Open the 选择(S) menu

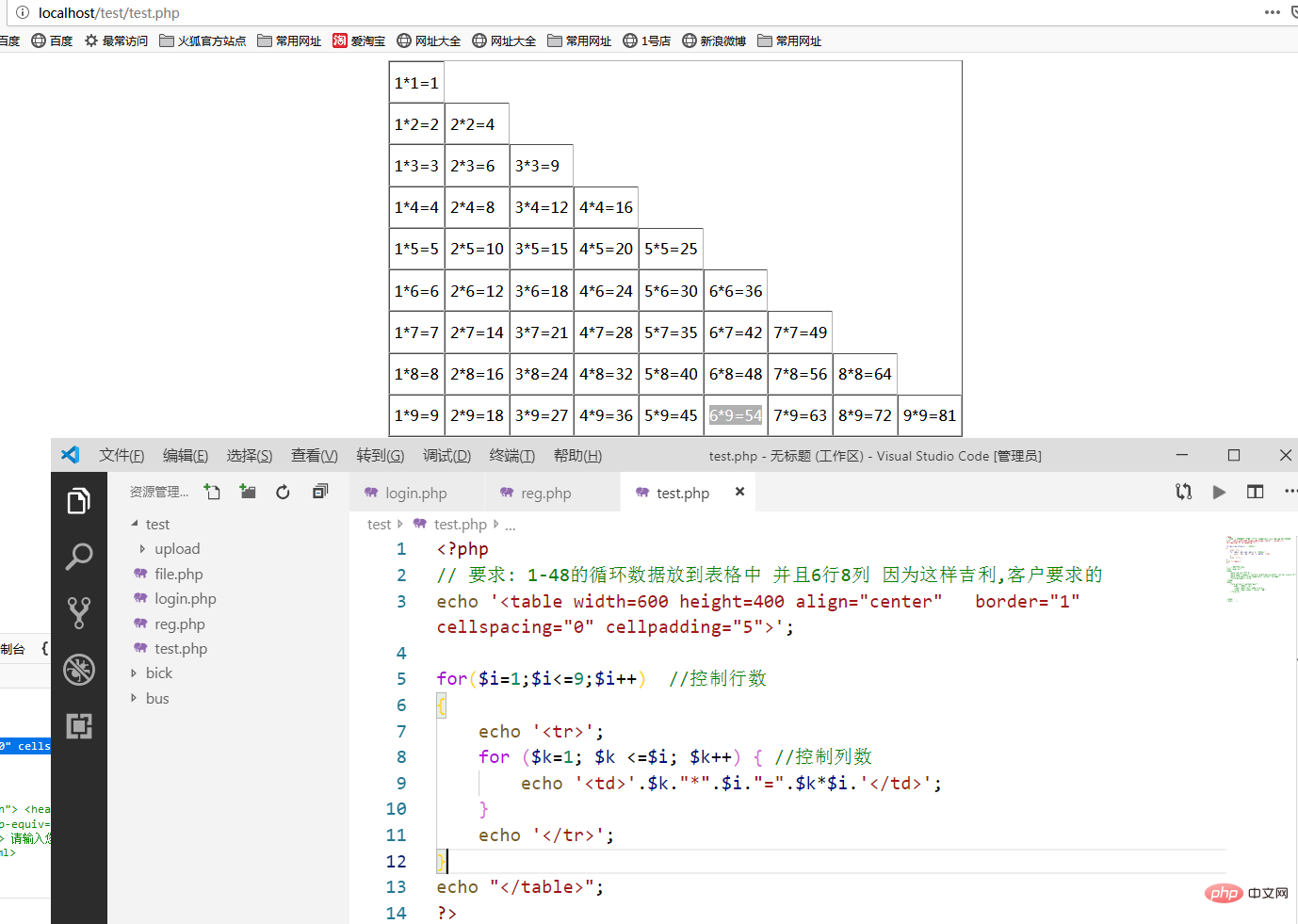pyautogui.click(x=250, y=456)
